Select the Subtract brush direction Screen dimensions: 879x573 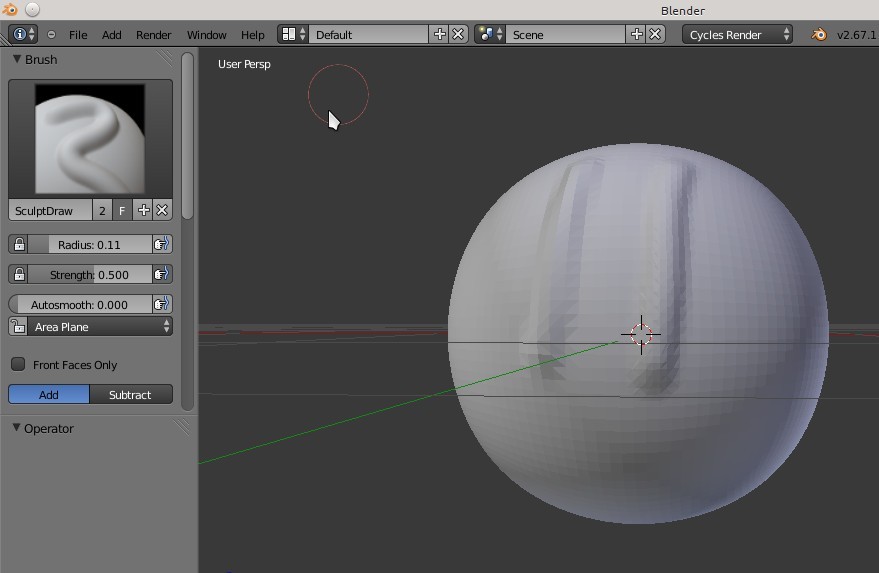pyautogui.click(x=130, y=395)
